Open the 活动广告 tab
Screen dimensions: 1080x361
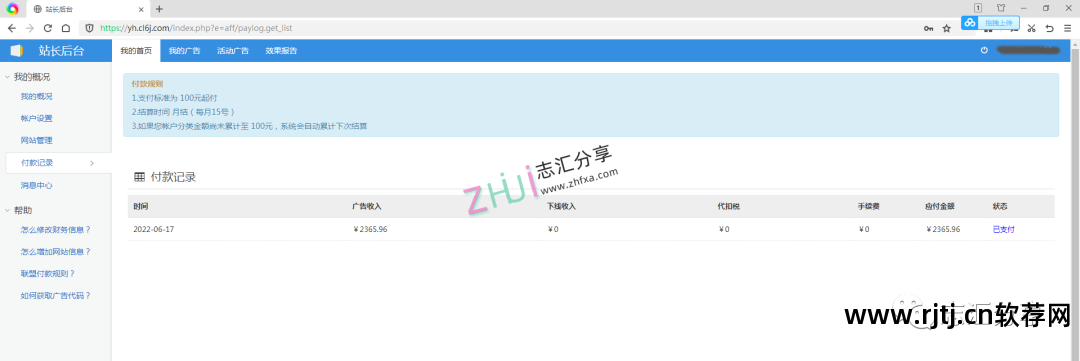click(233, 51)
